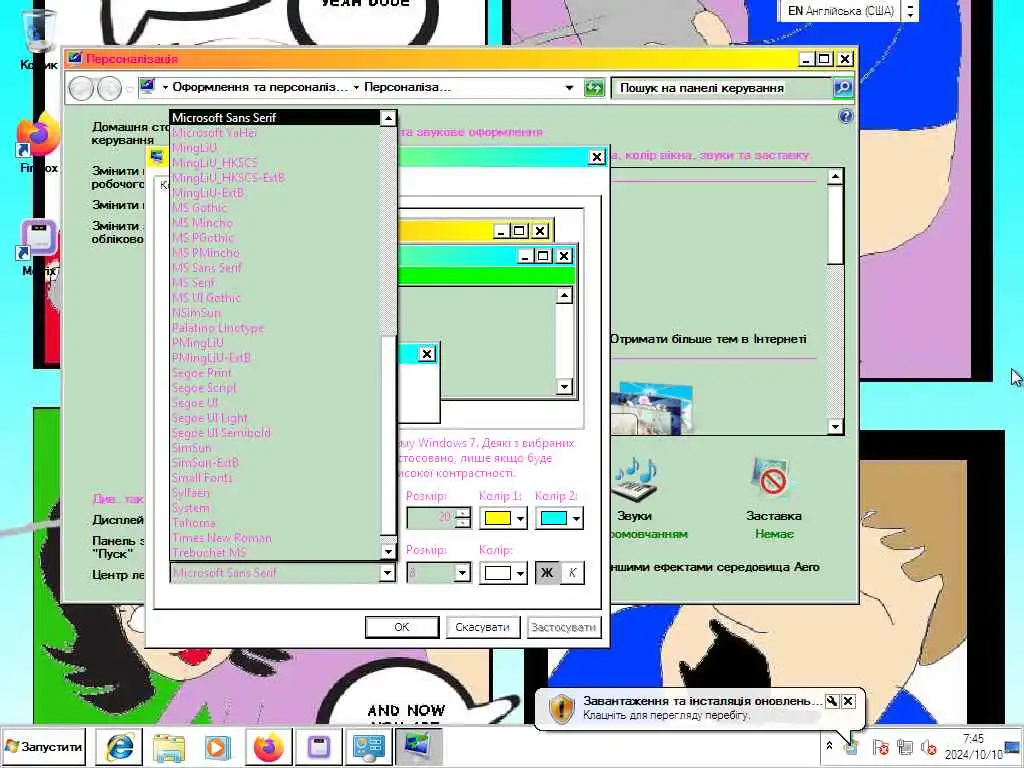Launch Internet Explorer from taskbar
The width and height of the screenshot is (1024, 768).
[x=120, y=746]
